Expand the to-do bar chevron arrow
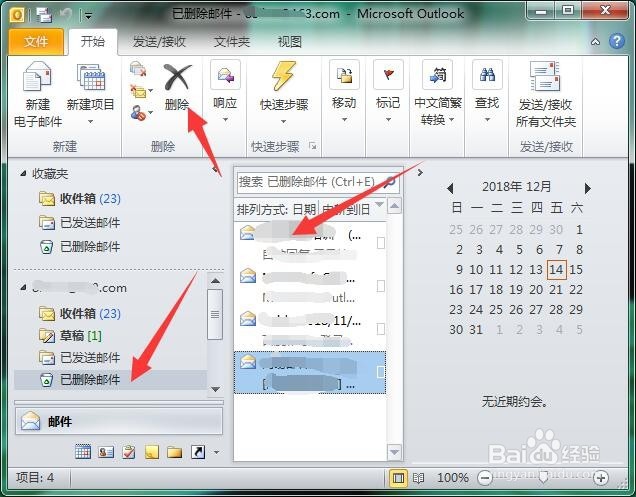The width and height of the screenshot is (636, 497). pyautogui.click(x=420, y=172)
